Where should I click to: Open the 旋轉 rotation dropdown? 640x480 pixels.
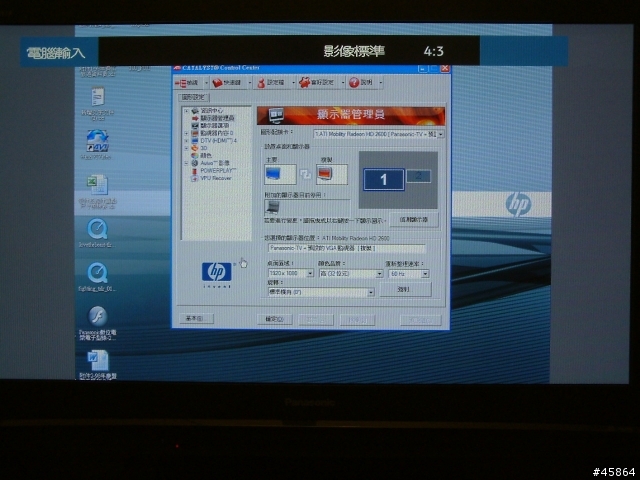pos(321,292)
